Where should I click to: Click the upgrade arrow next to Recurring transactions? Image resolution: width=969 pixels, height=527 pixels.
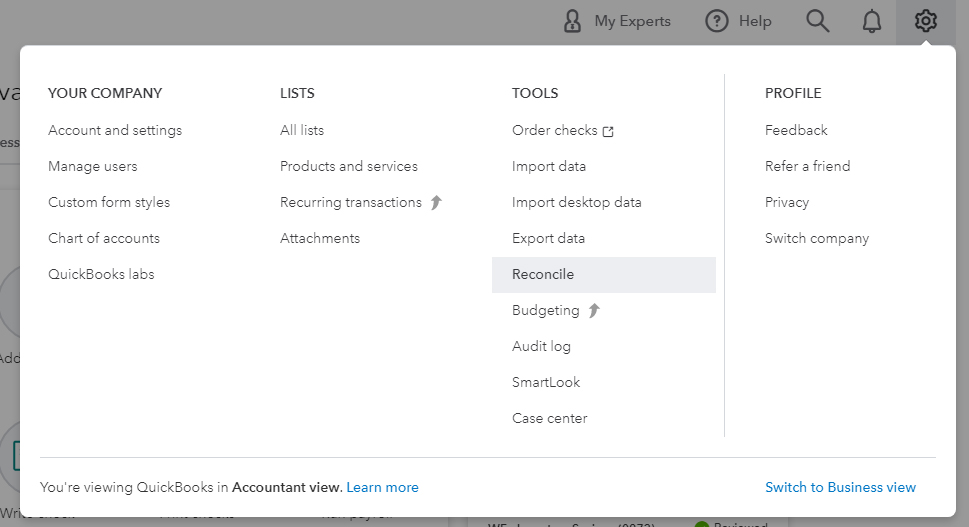(436, 202)
